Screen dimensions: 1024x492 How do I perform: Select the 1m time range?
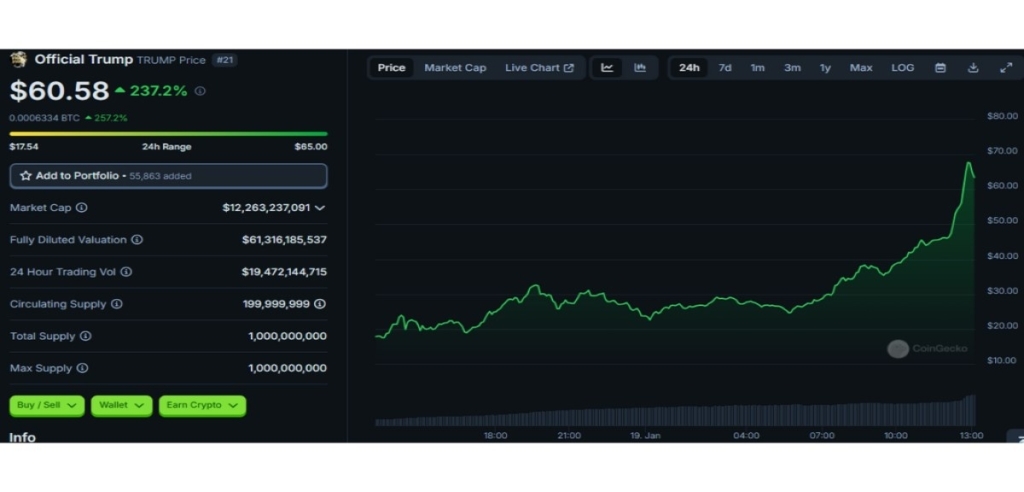[758, 68]
